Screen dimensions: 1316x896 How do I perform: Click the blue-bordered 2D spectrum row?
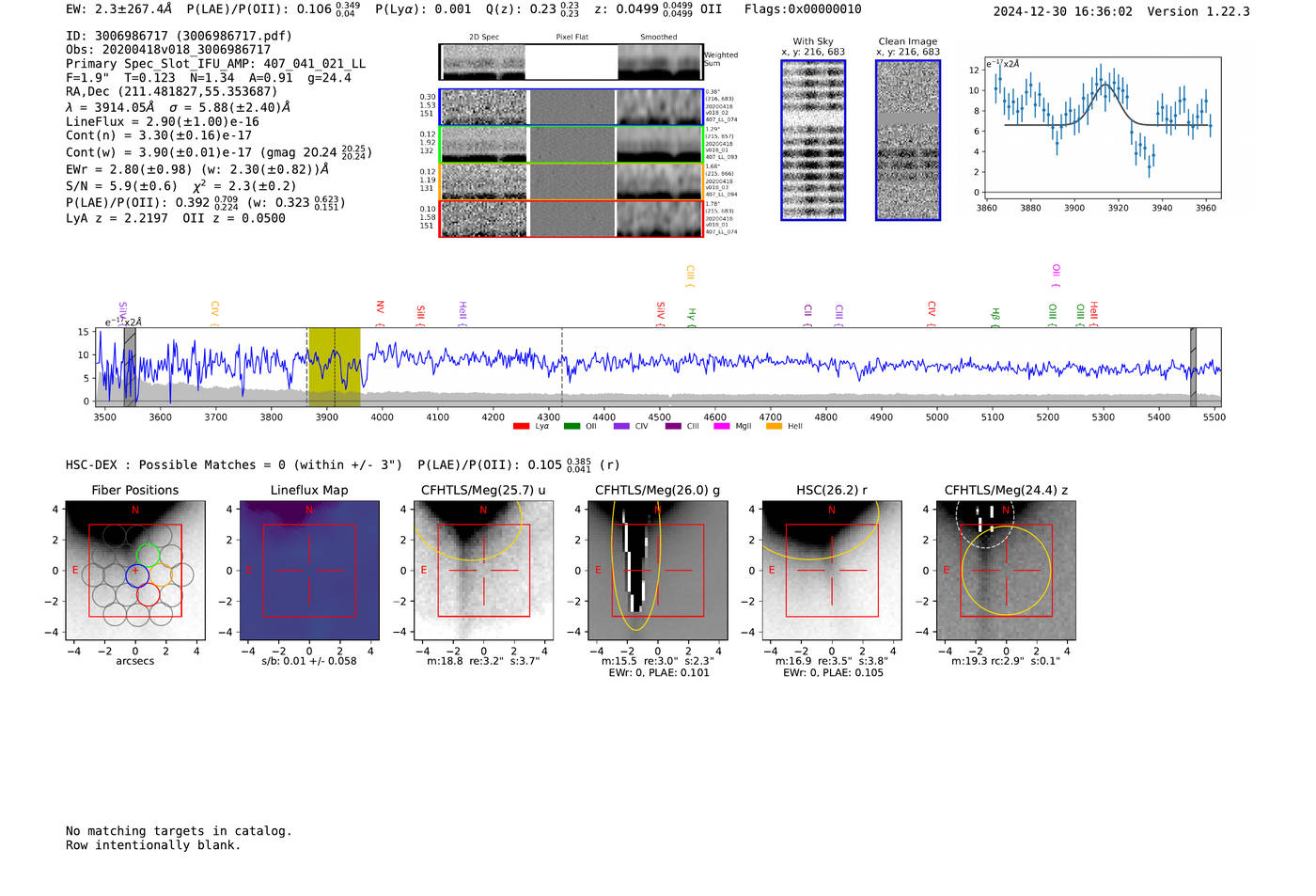point(572,107)
